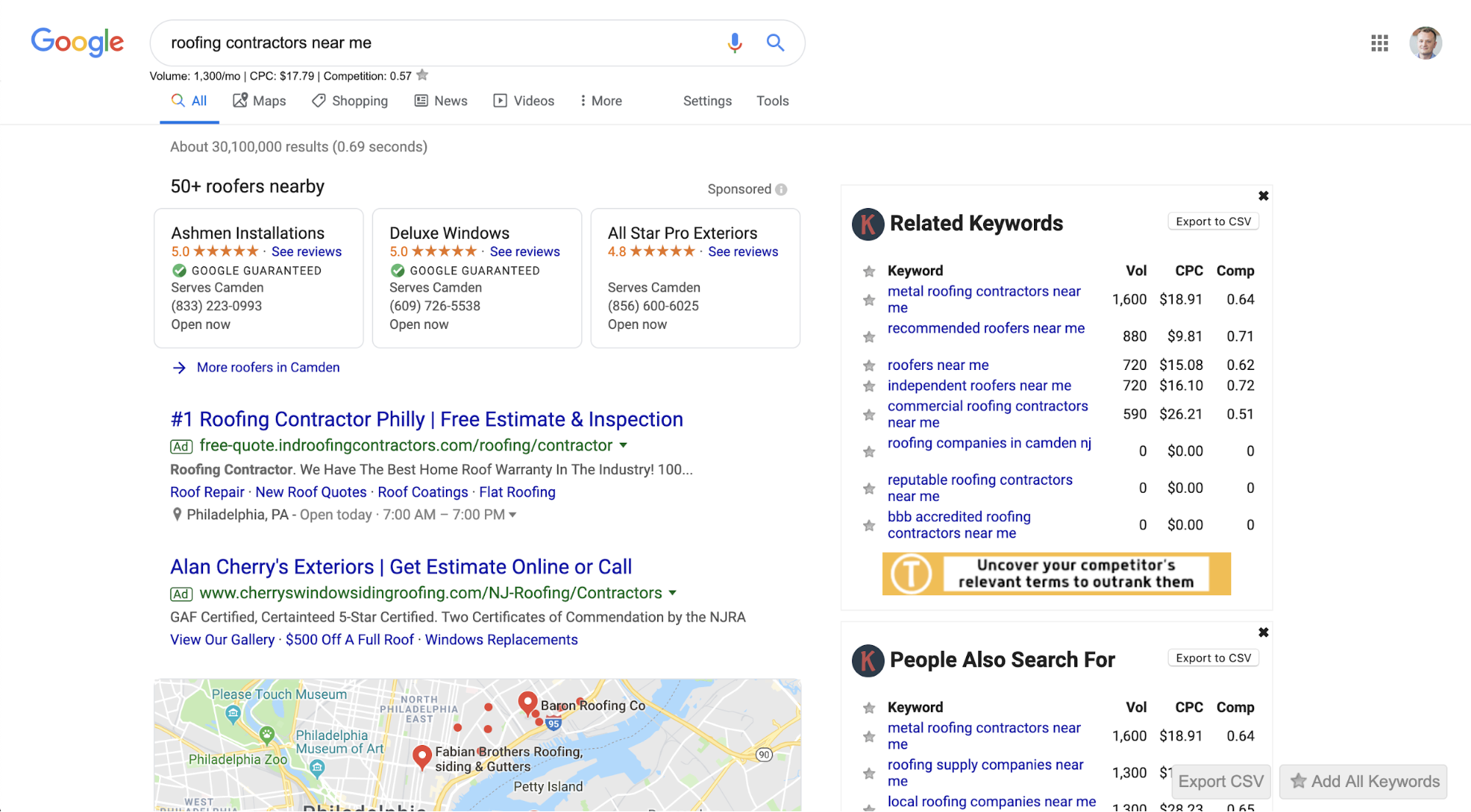The width and height of the screenshot is (1471, 812).
Task: Expand Philadelphia opening hours dropdown
Action: [513, 515]
